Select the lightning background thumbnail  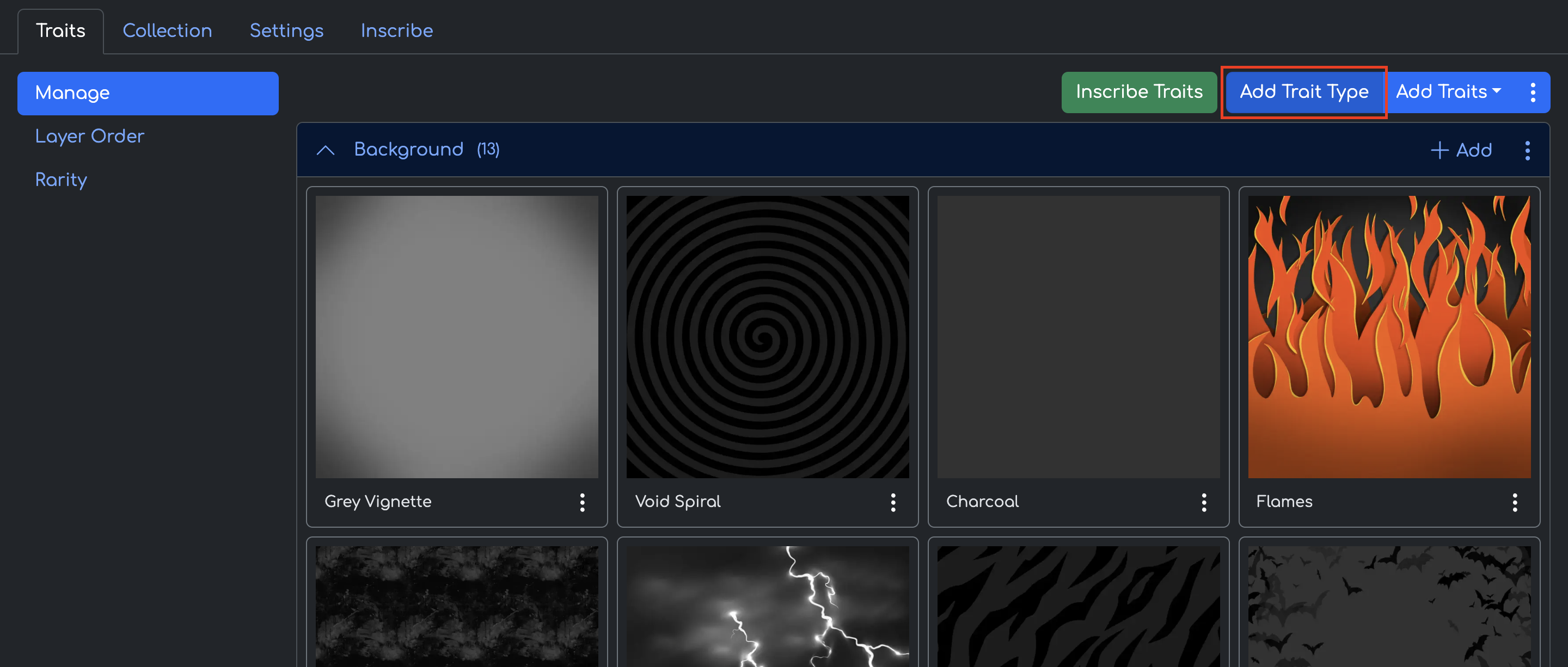point(767,605)
